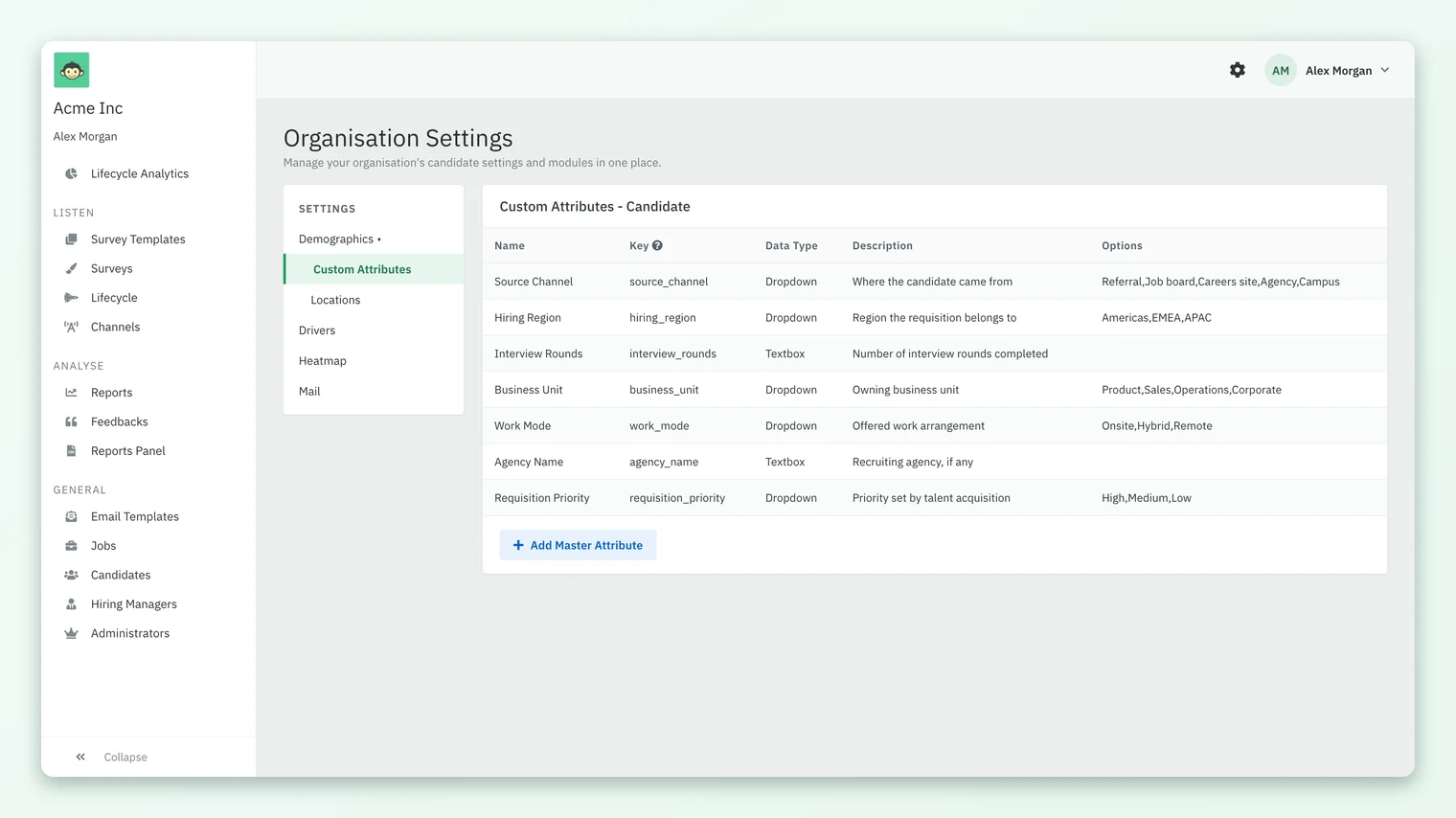This screenshot has height=818, width=1456.
Task: Open the Hiring Managers page
Action: (134, 604)
